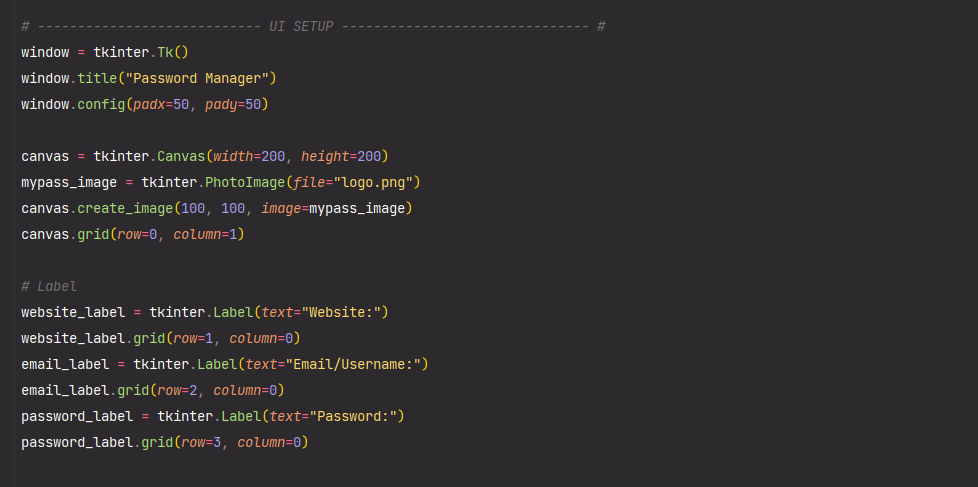Click "image" keyword in create_image call
This screenshot has height=487, width=978.
(281, 208)
